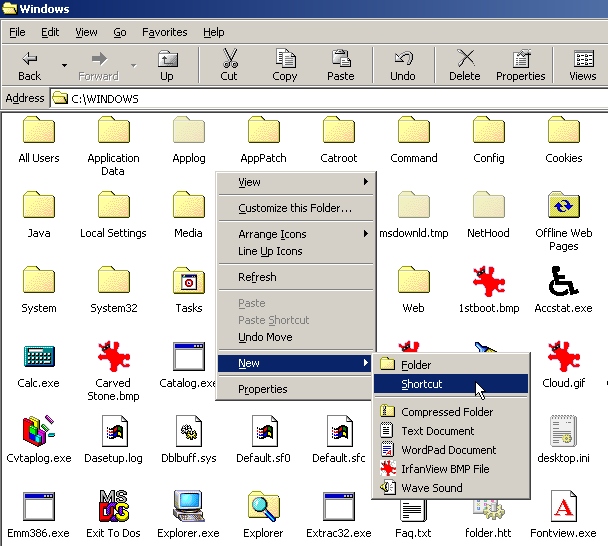Select the NetHood folder
608x546 pixels.
[489, 215]
